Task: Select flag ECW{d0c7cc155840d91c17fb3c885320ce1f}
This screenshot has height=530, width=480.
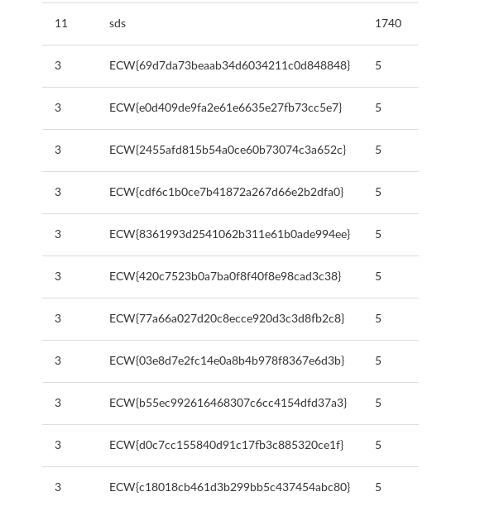Action: pos(226,445)
